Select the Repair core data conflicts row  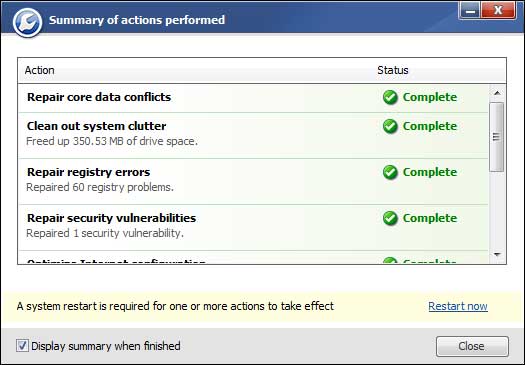(x=253, y=98)
